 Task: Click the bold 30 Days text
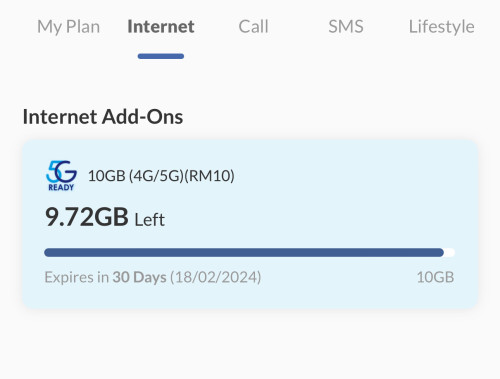[139, 277]
